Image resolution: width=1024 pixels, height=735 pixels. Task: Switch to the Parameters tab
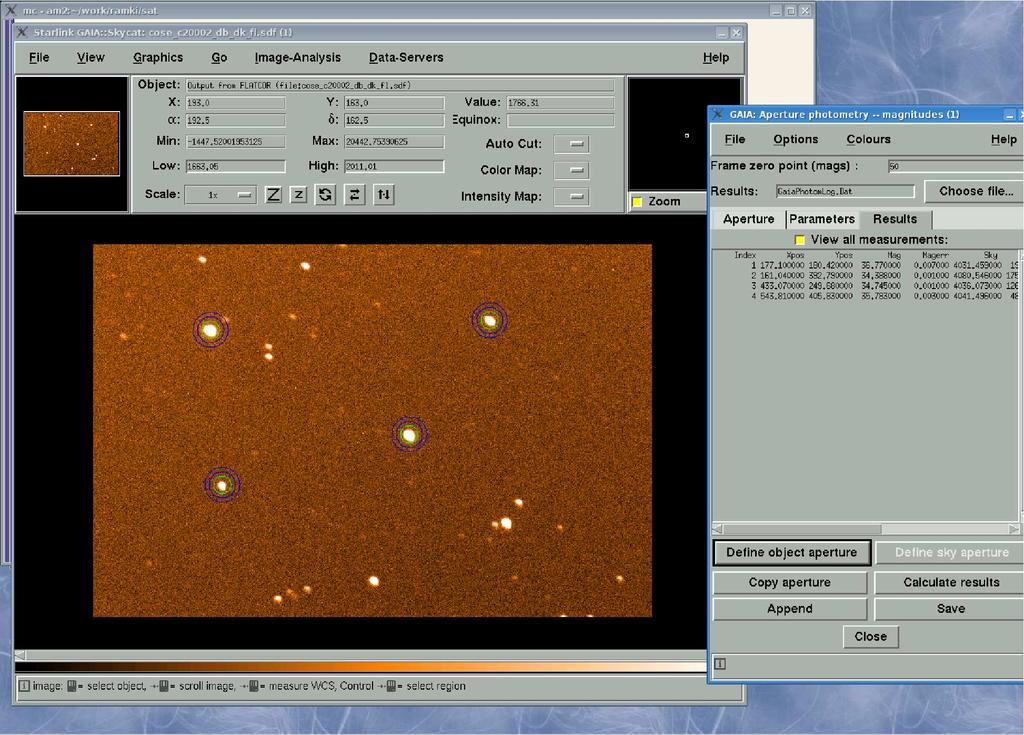click(822, 219)
